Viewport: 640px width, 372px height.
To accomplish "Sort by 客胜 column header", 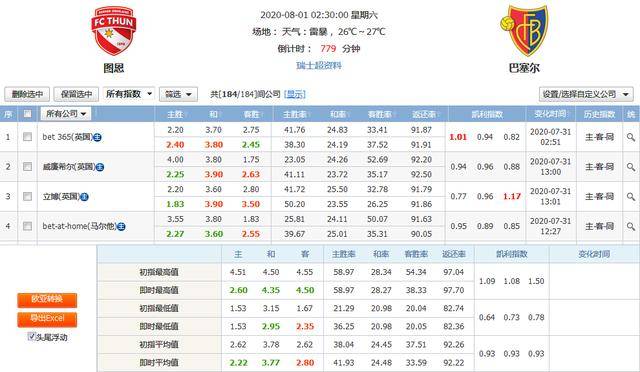I will coord(251,115).
